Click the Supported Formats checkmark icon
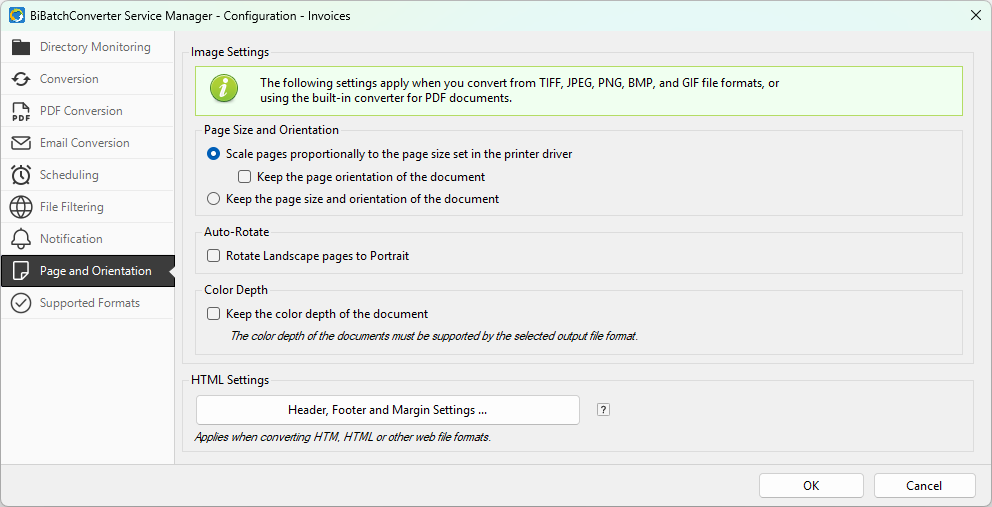The height and width of the screenshot is (507, 992). [21, 303]
